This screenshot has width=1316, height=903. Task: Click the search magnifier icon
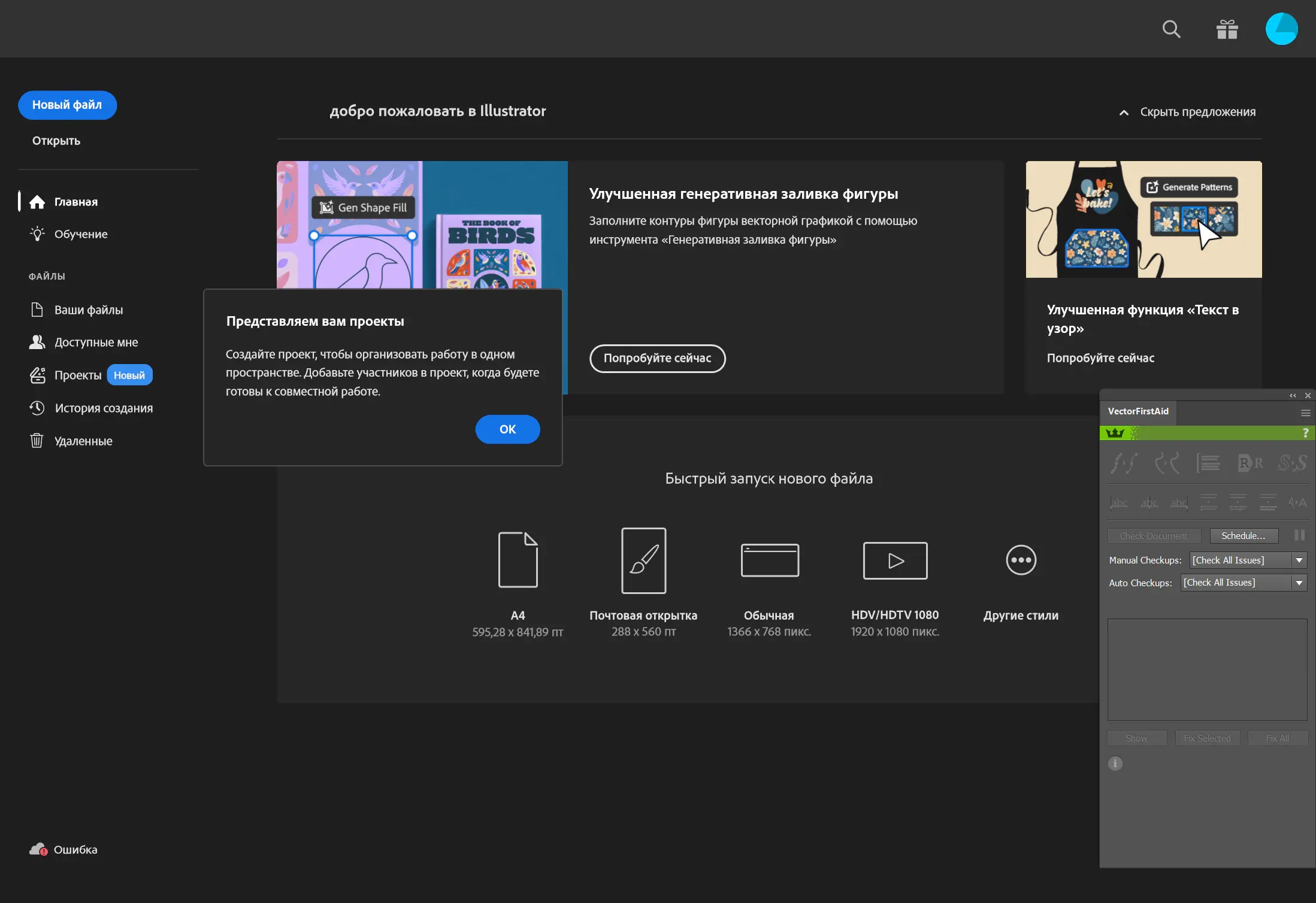tap(1171, 29)
